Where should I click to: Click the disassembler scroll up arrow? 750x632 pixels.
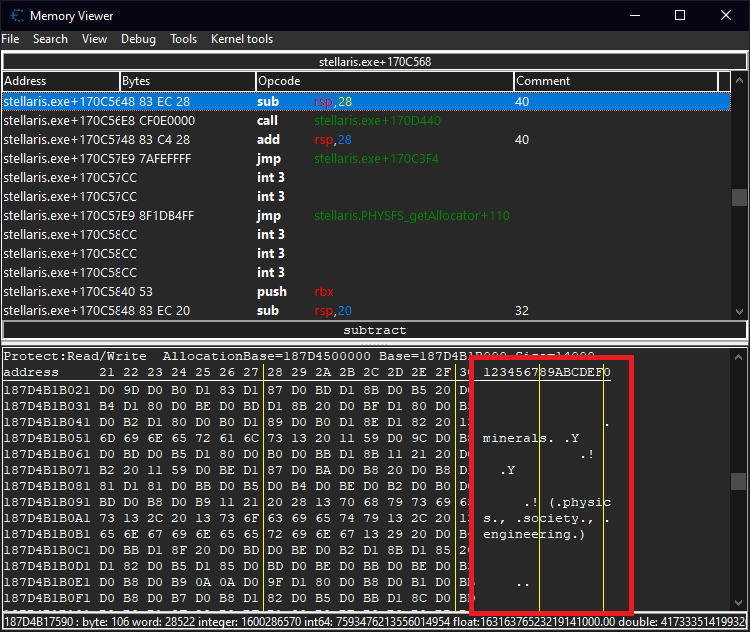(739, 80)
